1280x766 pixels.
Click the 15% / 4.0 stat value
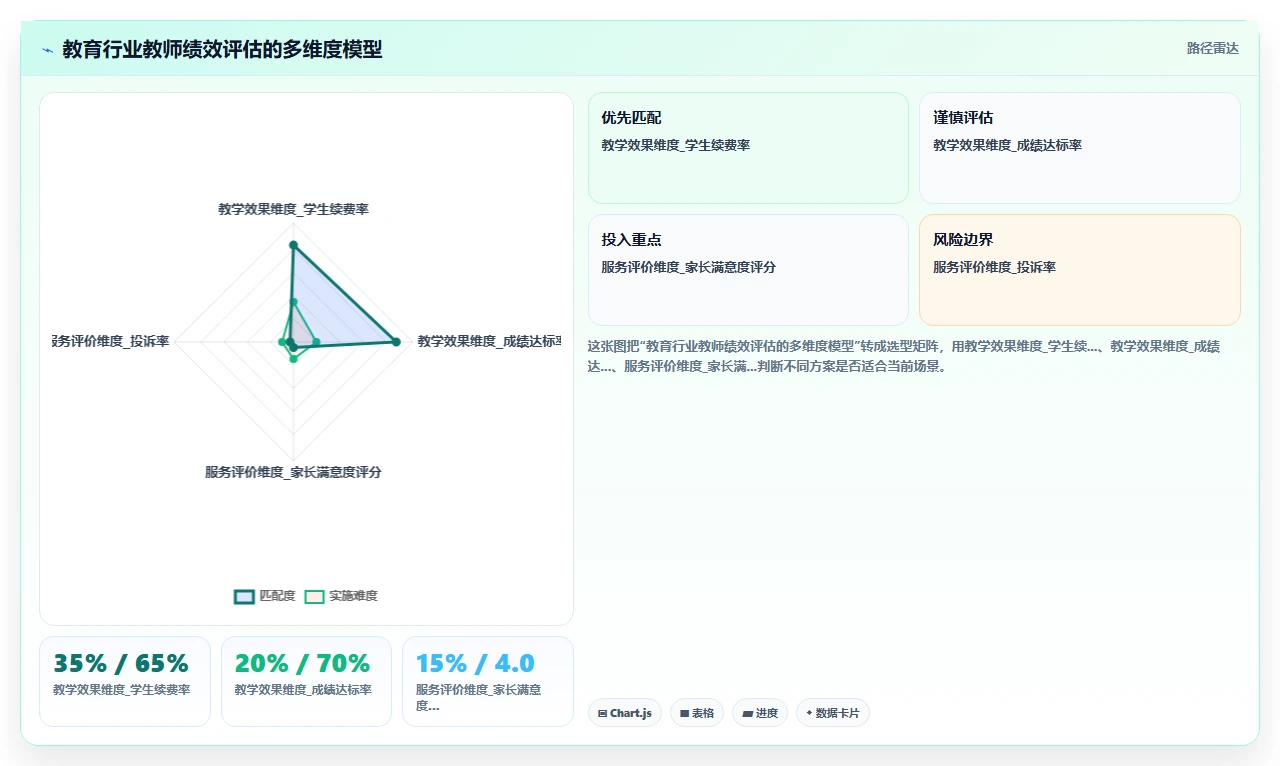click(x=475, y=664)
